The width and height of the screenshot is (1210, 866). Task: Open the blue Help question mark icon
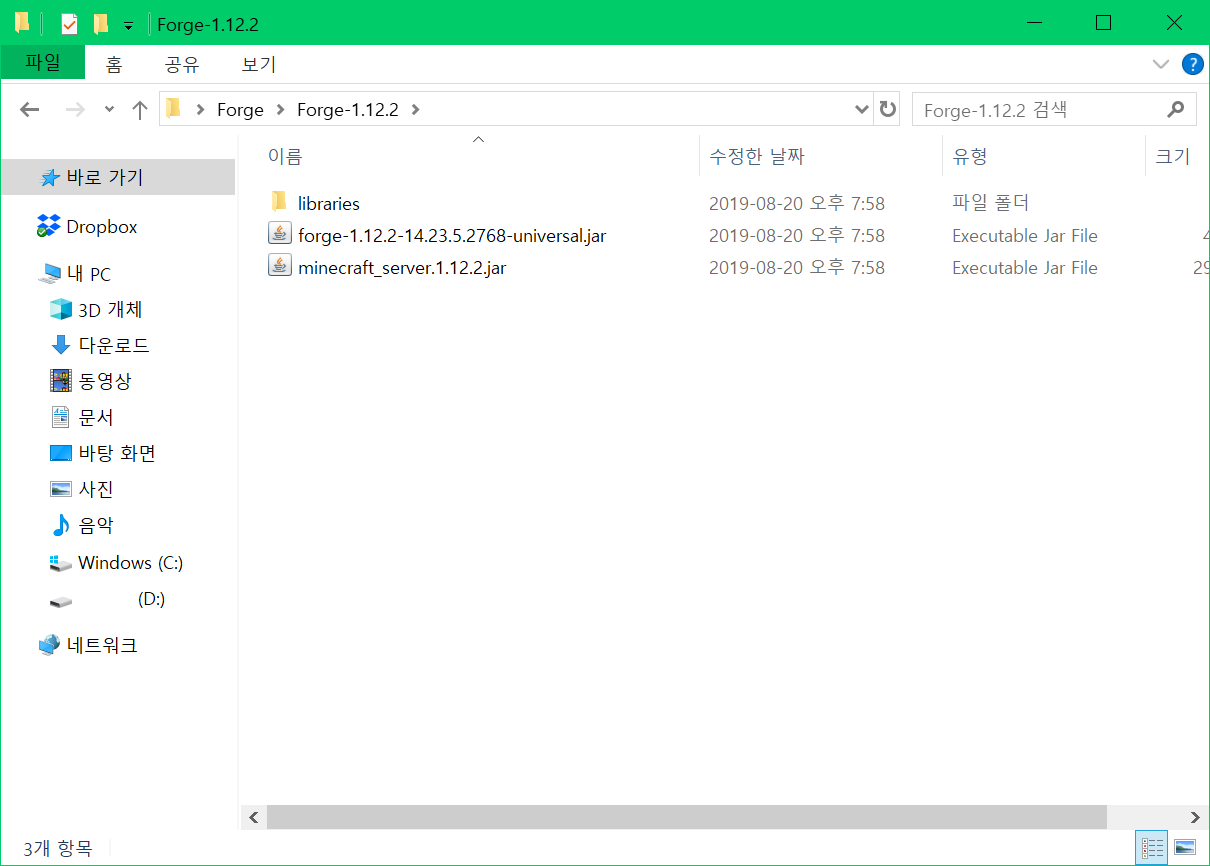[1192, 64]
